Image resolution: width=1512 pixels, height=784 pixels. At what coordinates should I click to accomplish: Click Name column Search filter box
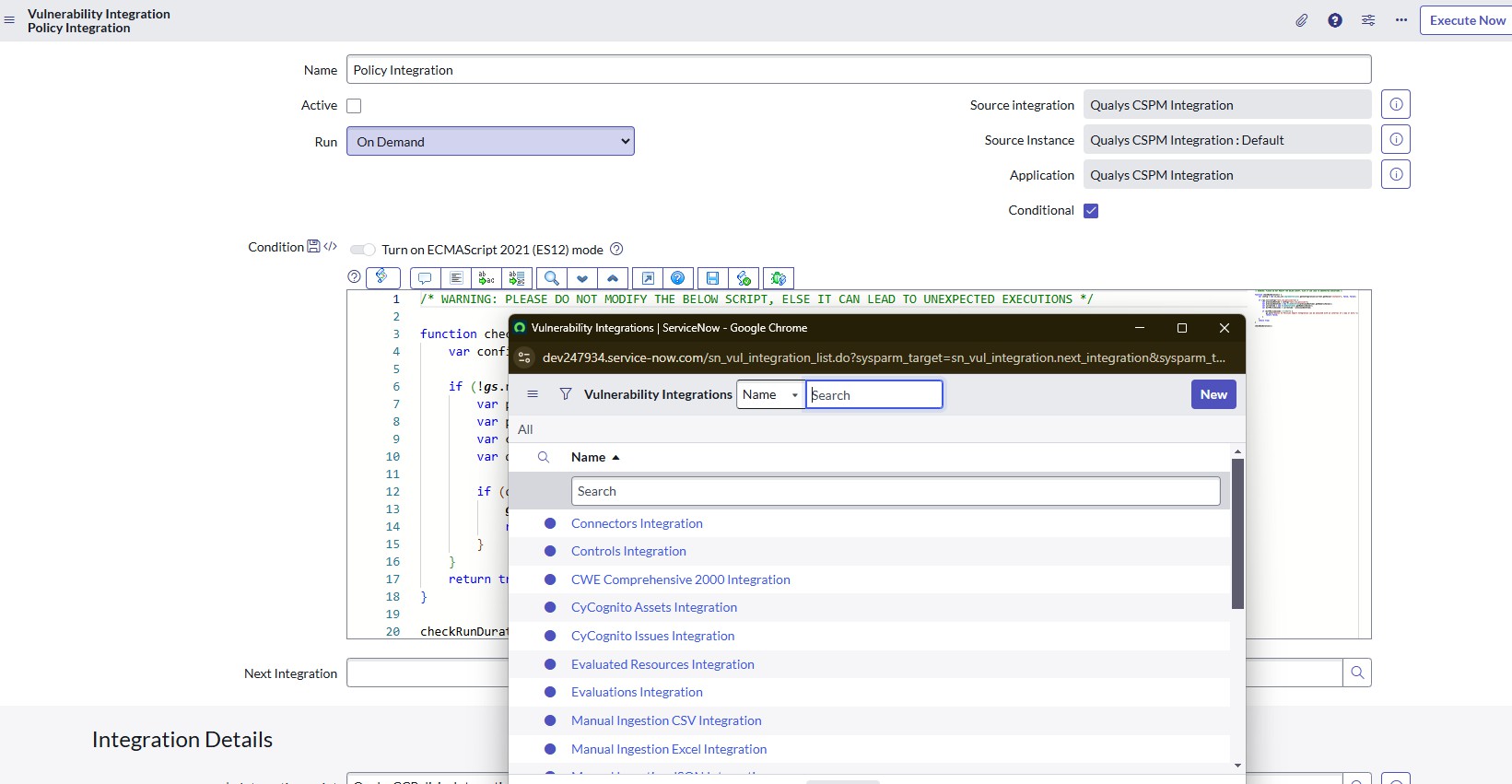tap(896, 491)
